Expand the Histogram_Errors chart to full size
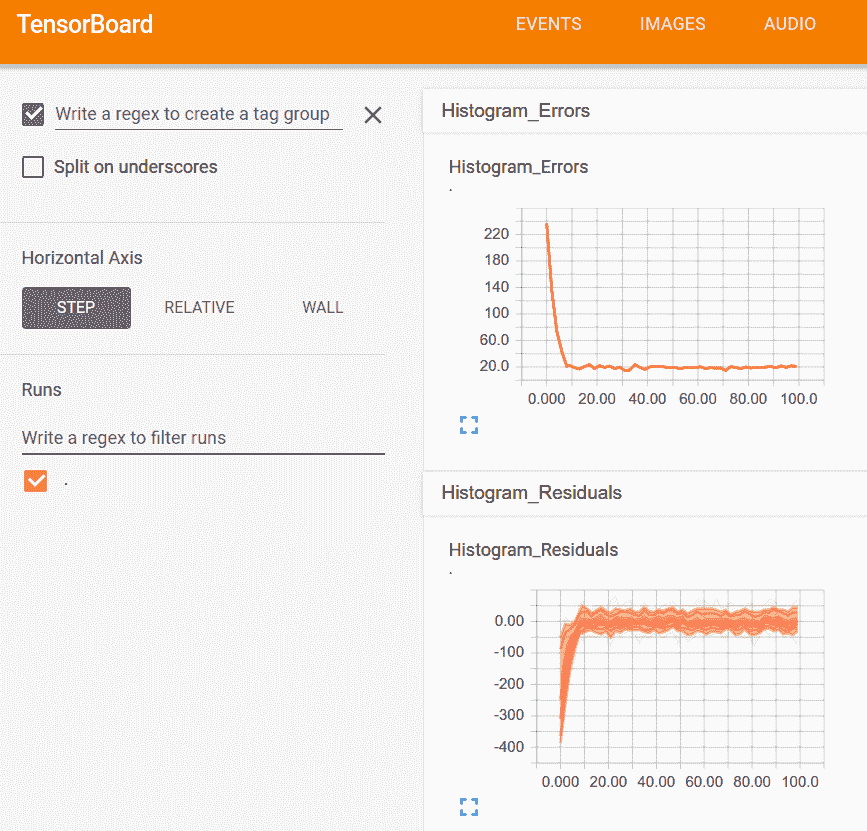The height and width of the screenshot is (831, 867). [x=469, y=425]
